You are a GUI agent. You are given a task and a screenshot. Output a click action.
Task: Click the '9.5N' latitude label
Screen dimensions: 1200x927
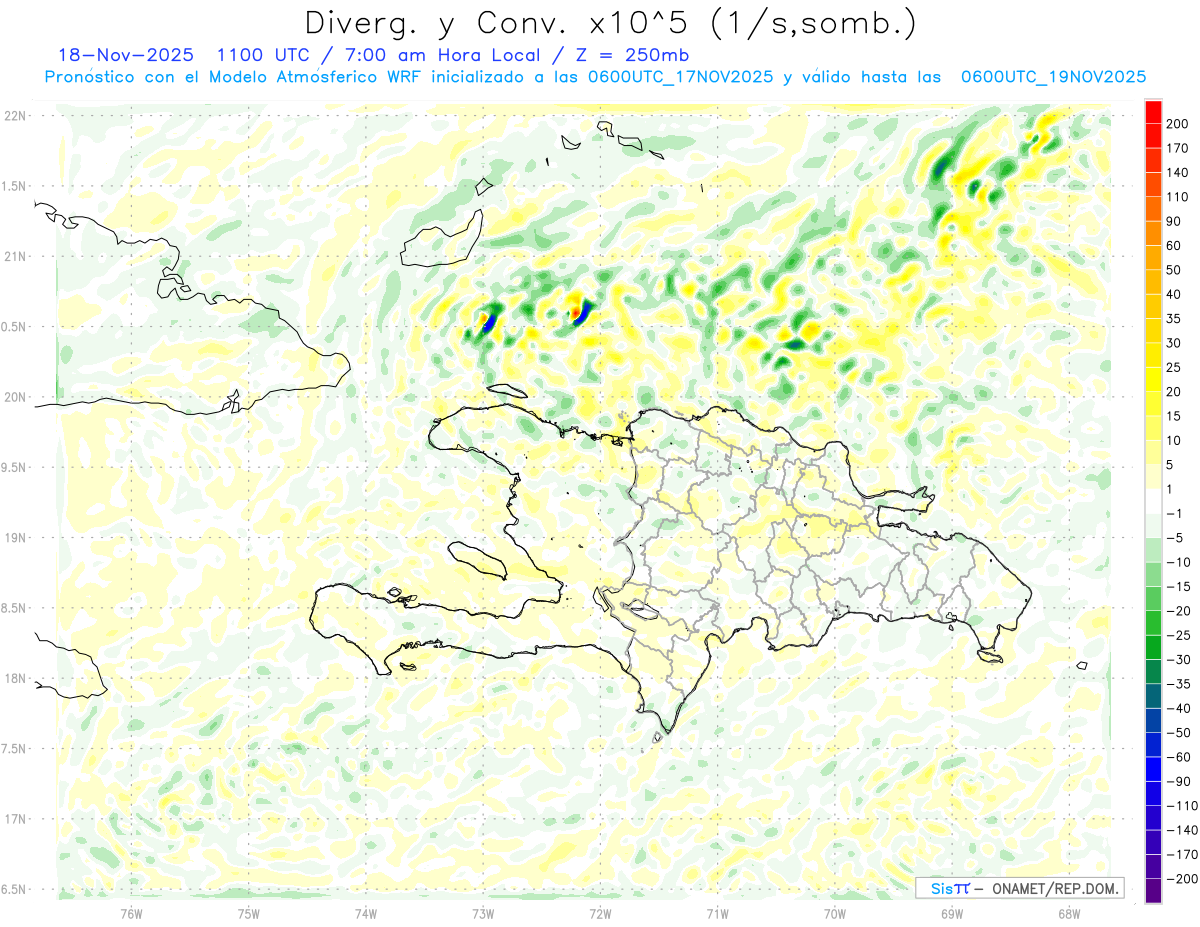(x=15, y=468)
